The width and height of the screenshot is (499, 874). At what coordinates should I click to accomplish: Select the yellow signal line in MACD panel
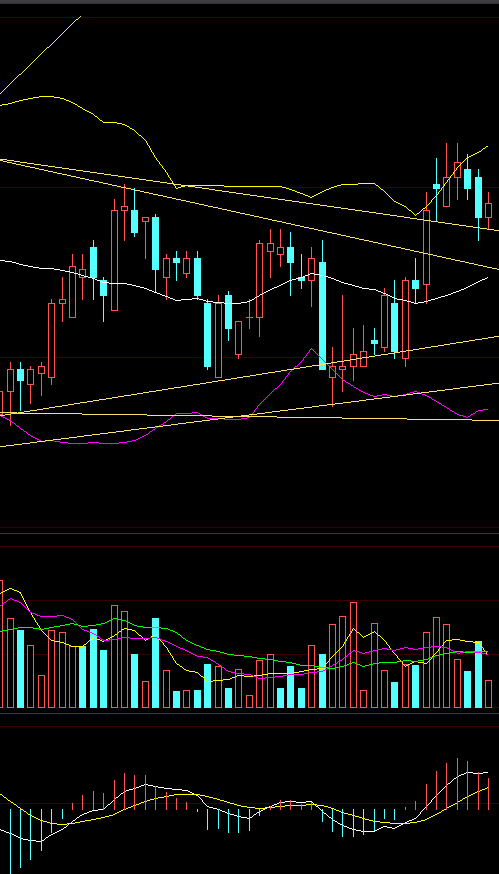[223, 800]
